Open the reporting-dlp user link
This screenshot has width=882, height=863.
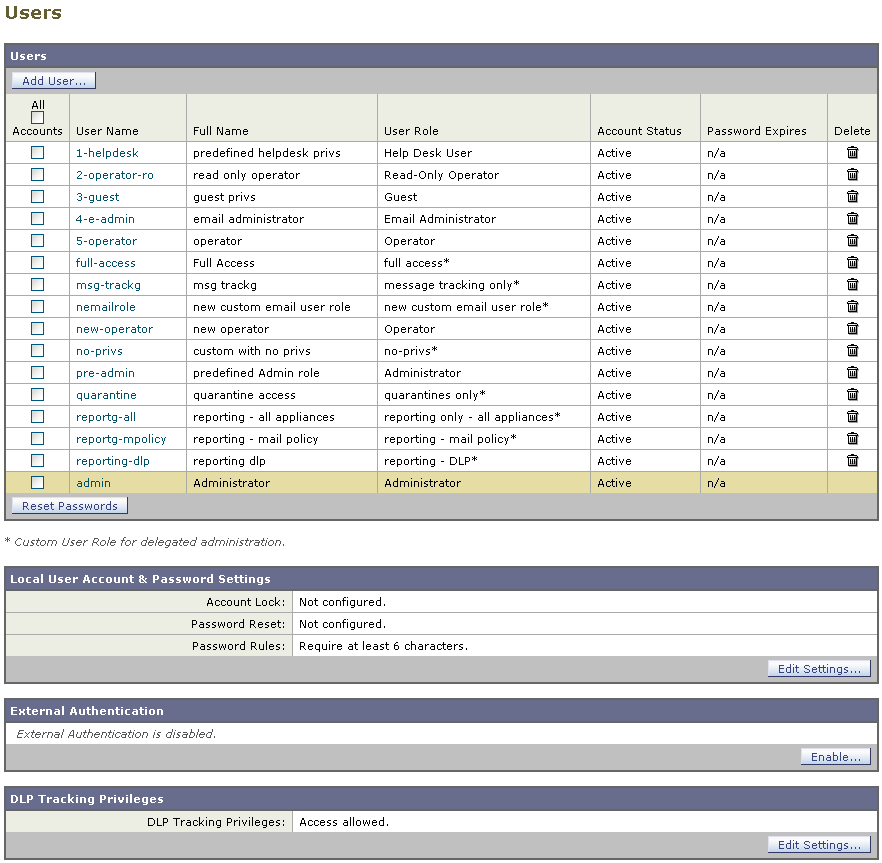(112, 460)
